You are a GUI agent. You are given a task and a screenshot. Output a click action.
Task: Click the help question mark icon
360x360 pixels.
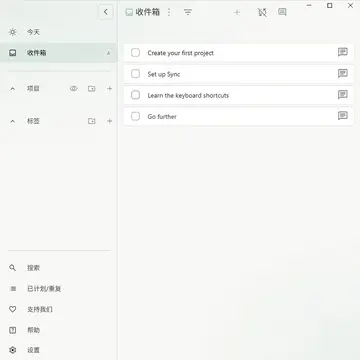[13, 330]
